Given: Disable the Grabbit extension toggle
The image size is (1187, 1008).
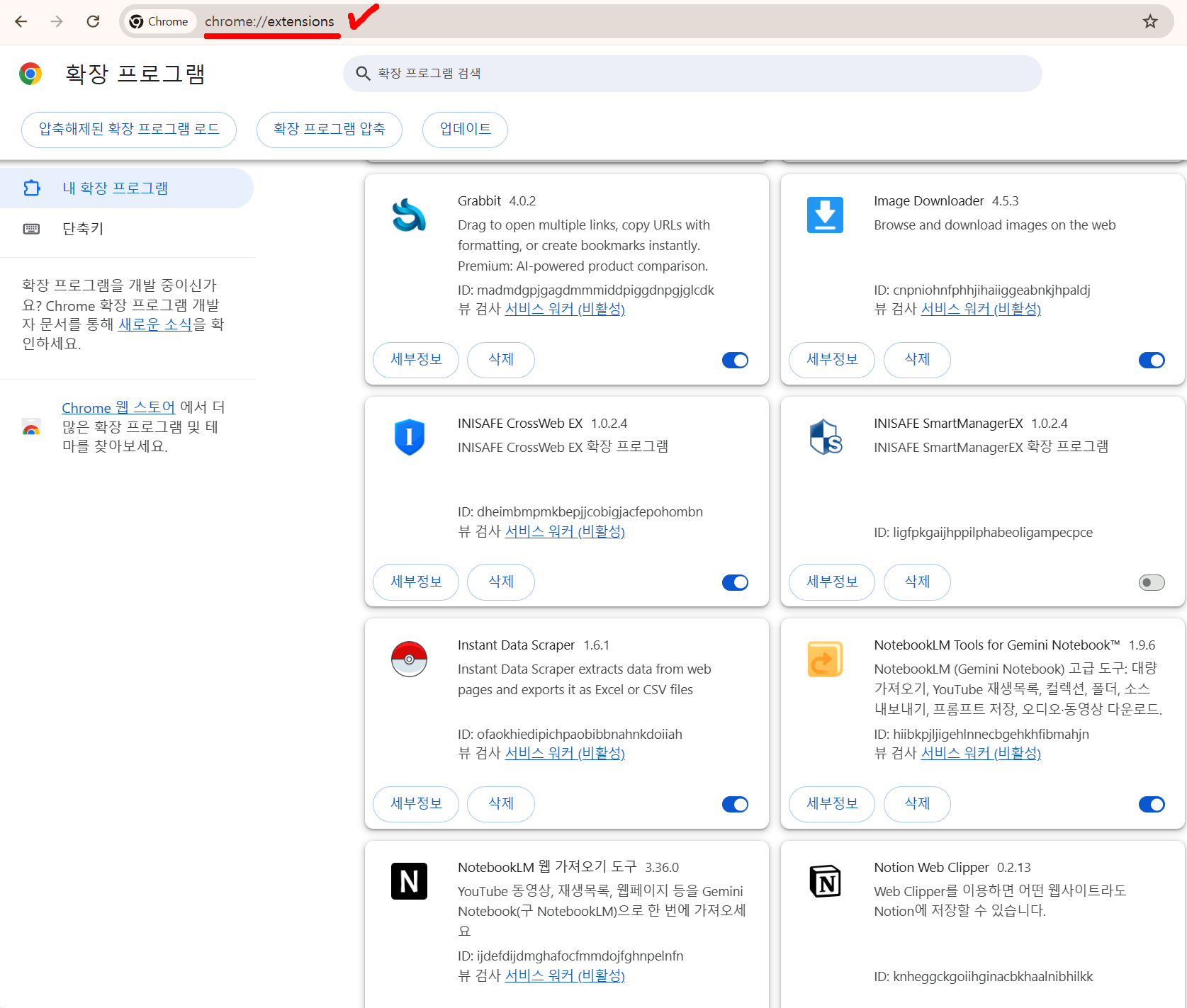Looking at the screenshot, I should point(735,360).
